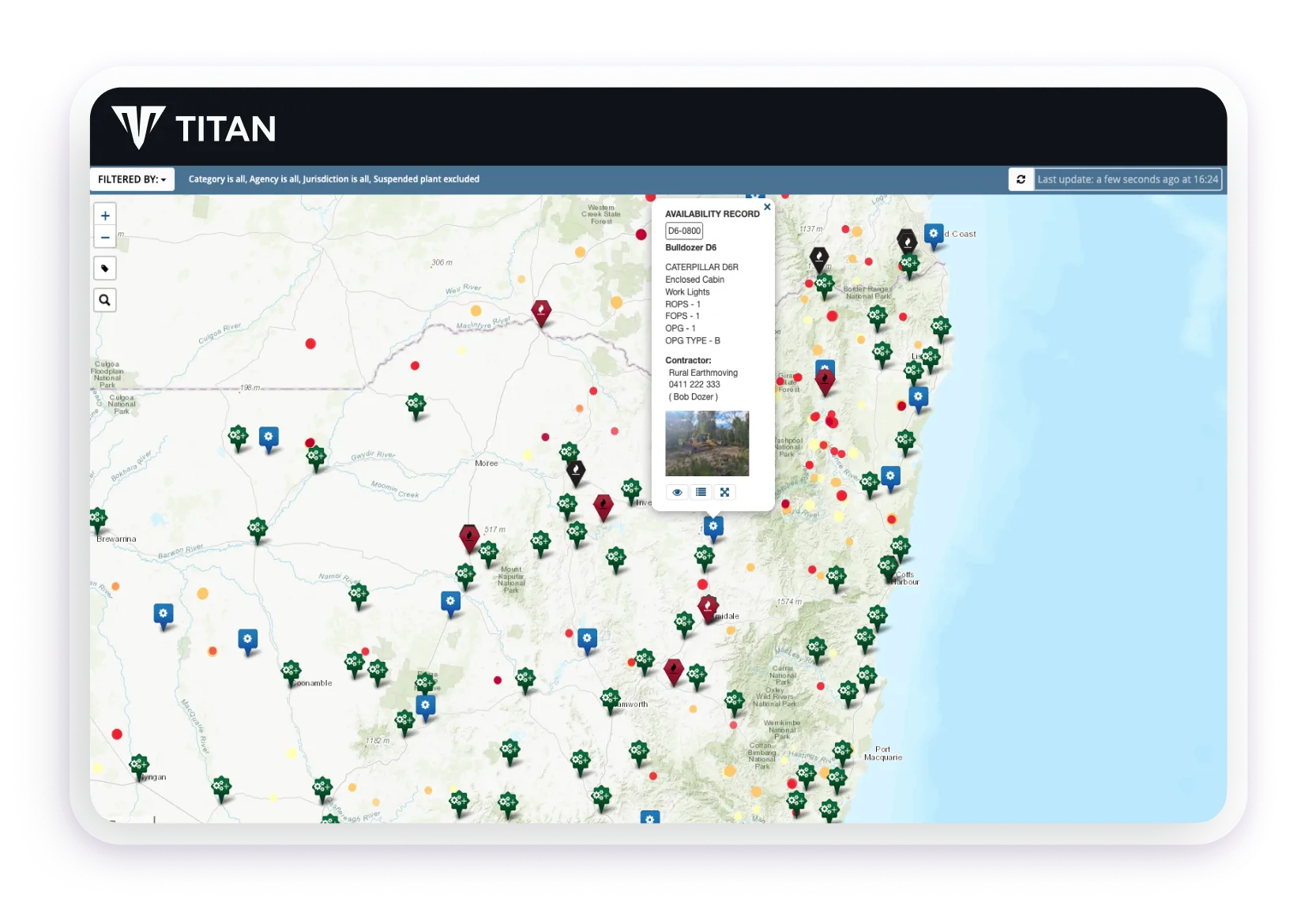Select black fire marker beside Gold Coast marker

click(x=907, y=241)
